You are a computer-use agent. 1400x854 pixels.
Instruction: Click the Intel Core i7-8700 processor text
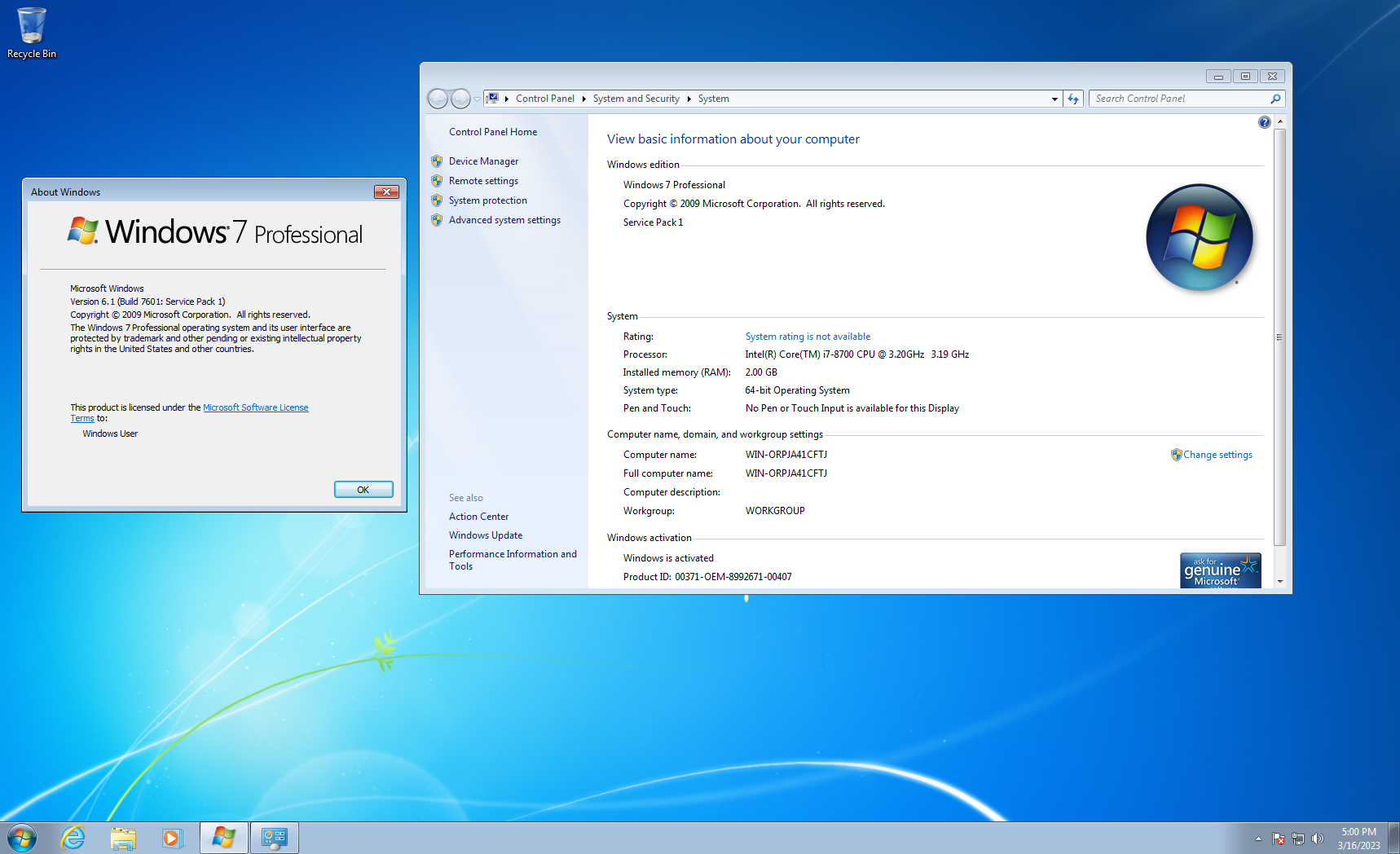tap(856, 354)
